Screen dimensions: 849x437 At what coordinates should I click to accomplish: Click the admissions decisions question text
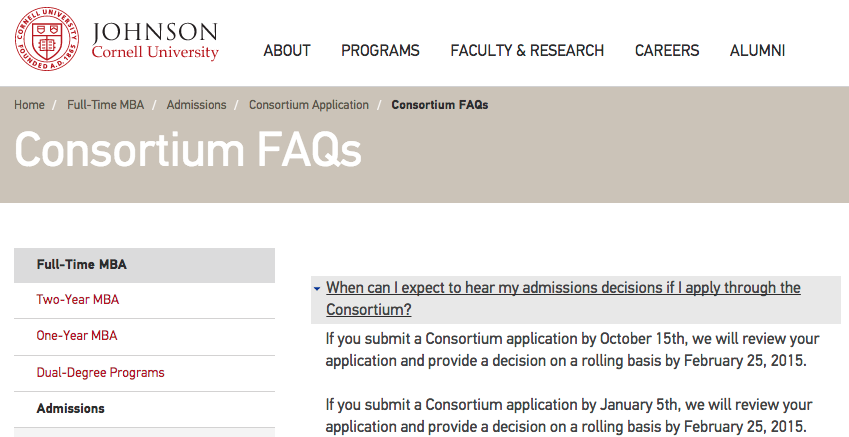click(563, 288)
